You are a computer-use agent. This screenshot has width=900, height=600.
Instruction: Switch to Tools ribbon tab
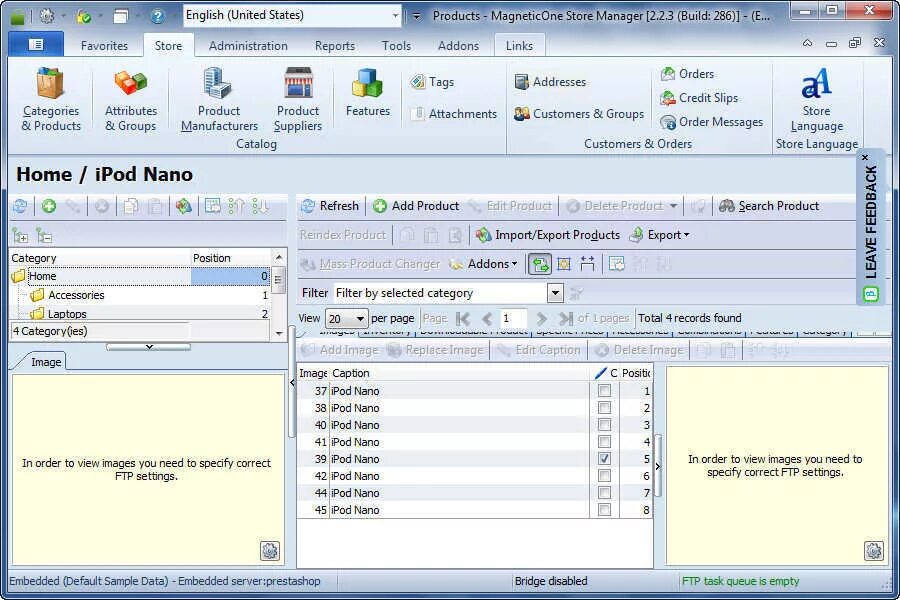pyautogui.click(x=396, y=45)
